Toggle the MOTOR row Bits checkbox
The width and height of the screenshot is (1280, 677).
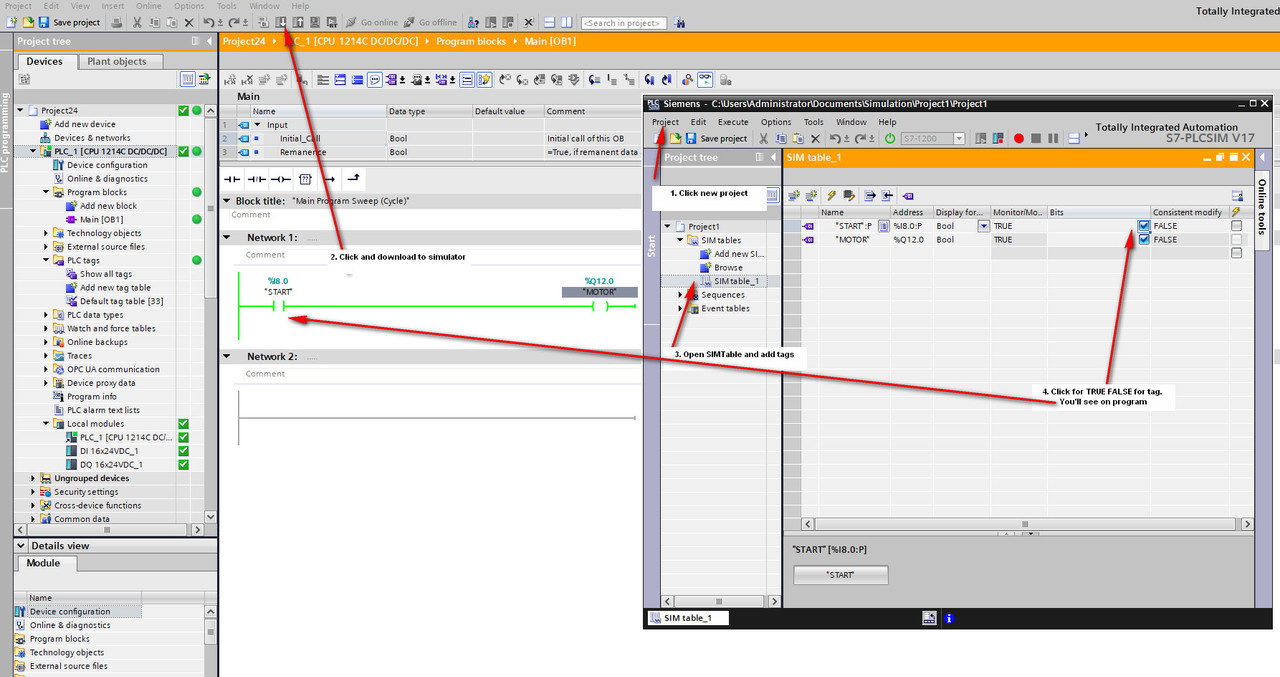click(x=1143, y=239)
